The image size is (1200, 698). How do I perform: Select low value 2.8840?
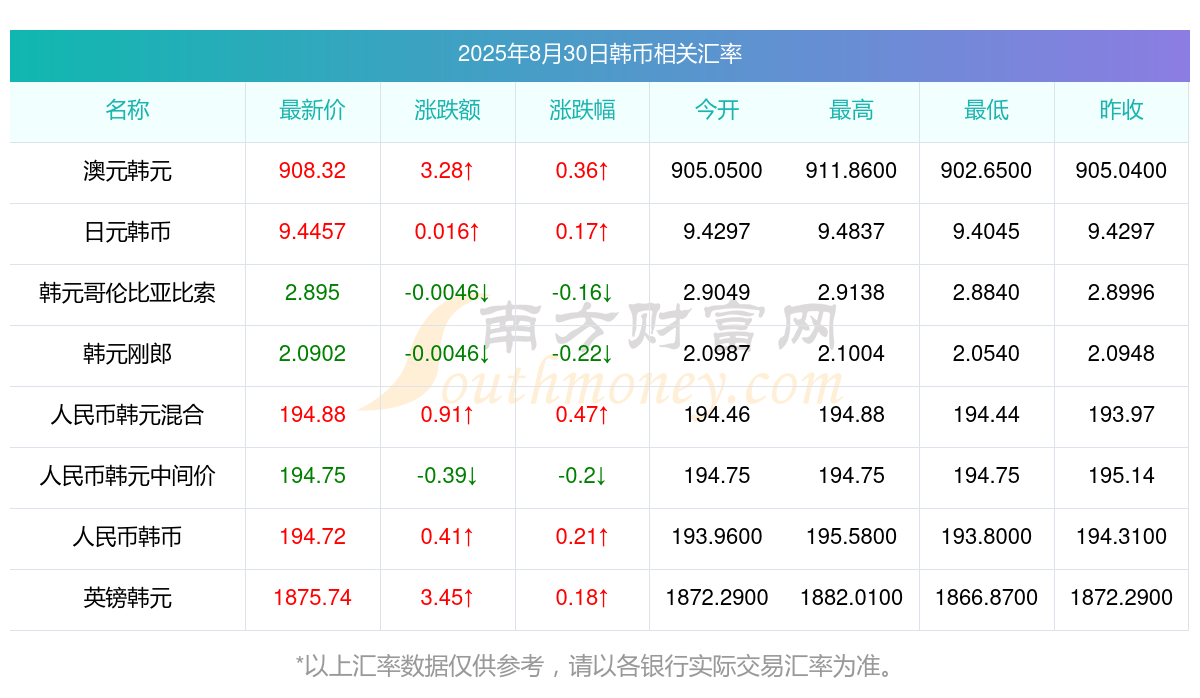coord(987,293)
